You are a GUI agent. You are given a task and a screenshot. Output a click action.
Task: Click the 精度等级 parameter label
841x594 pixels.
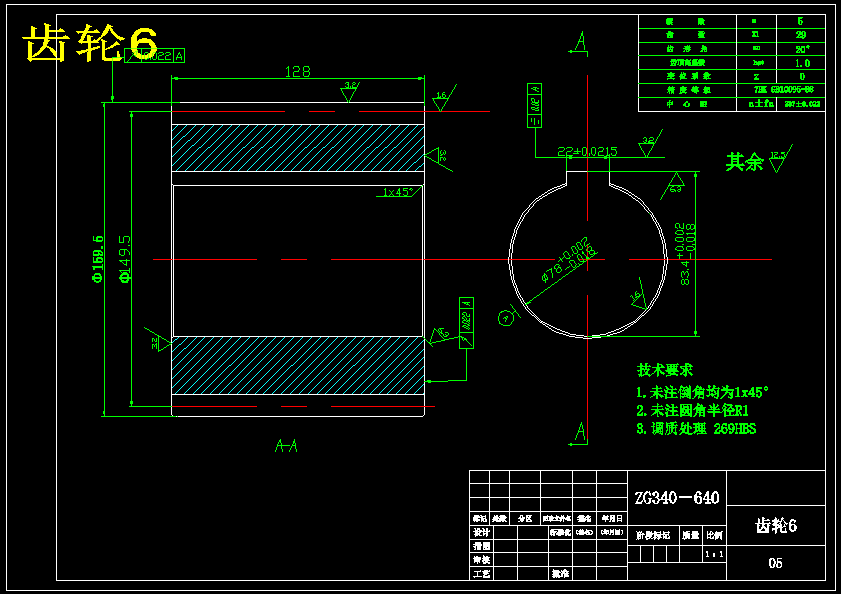688,90
